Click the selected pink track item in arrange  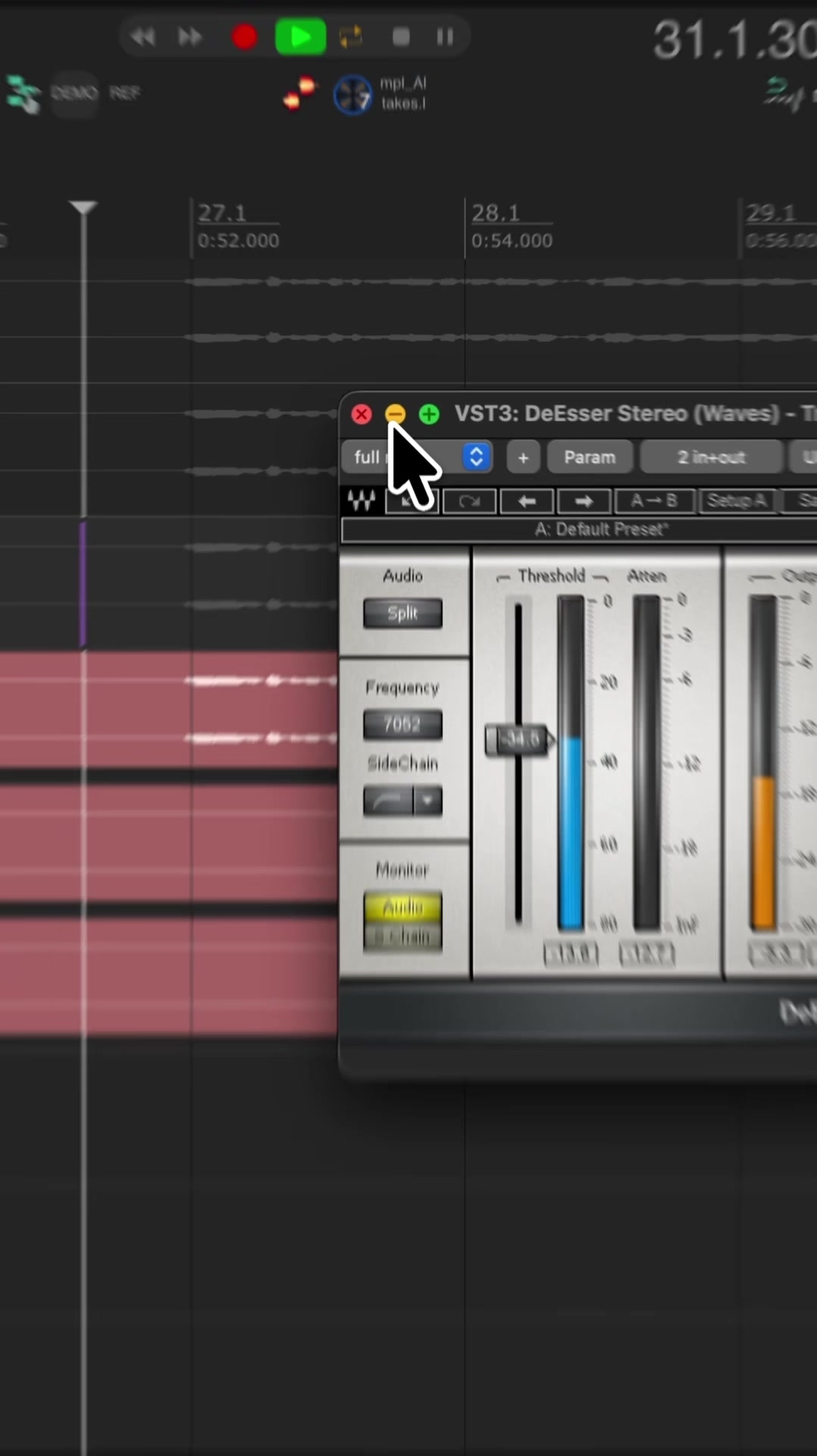click(168, 710)
